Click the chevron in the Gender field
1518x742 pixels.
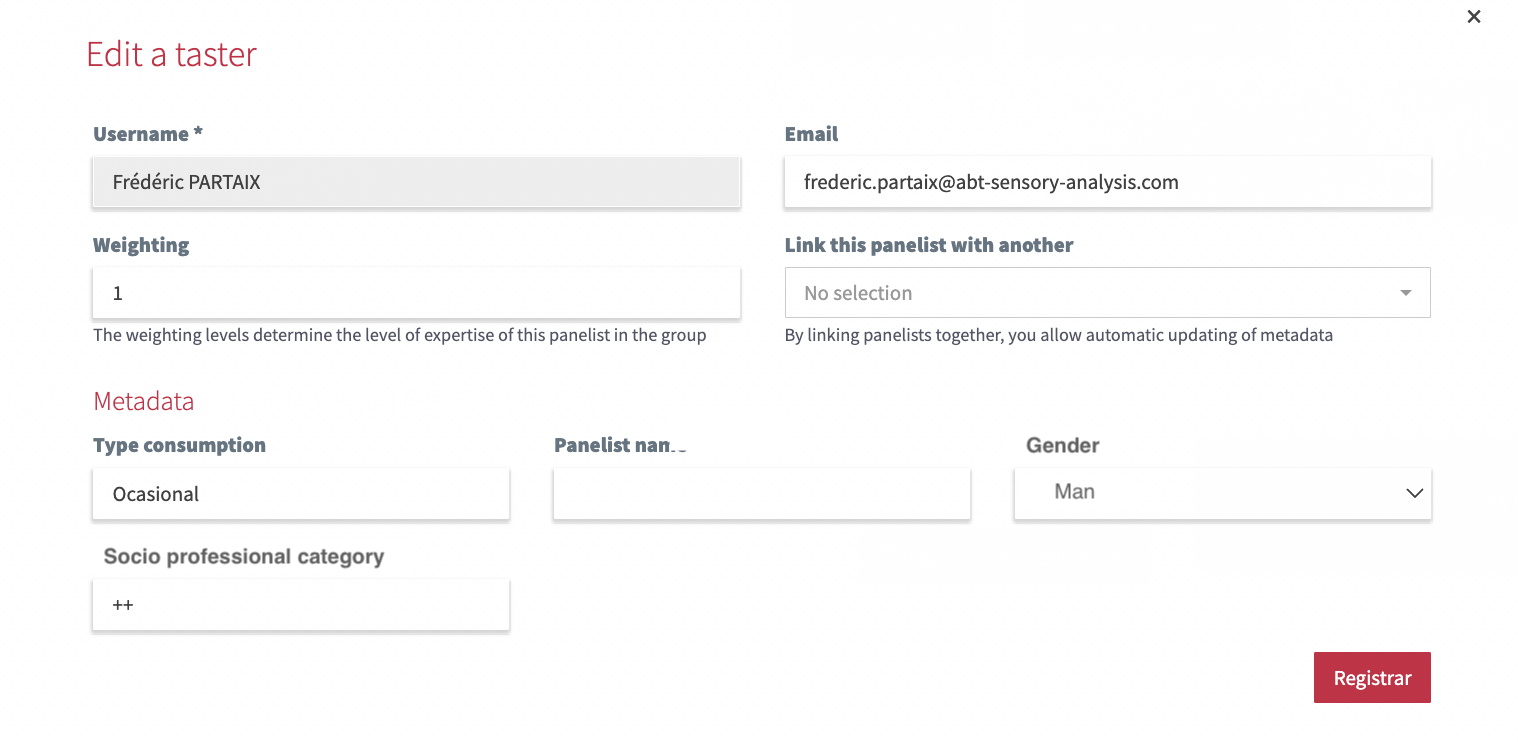pyautogui.click(x=1414, y=493)
